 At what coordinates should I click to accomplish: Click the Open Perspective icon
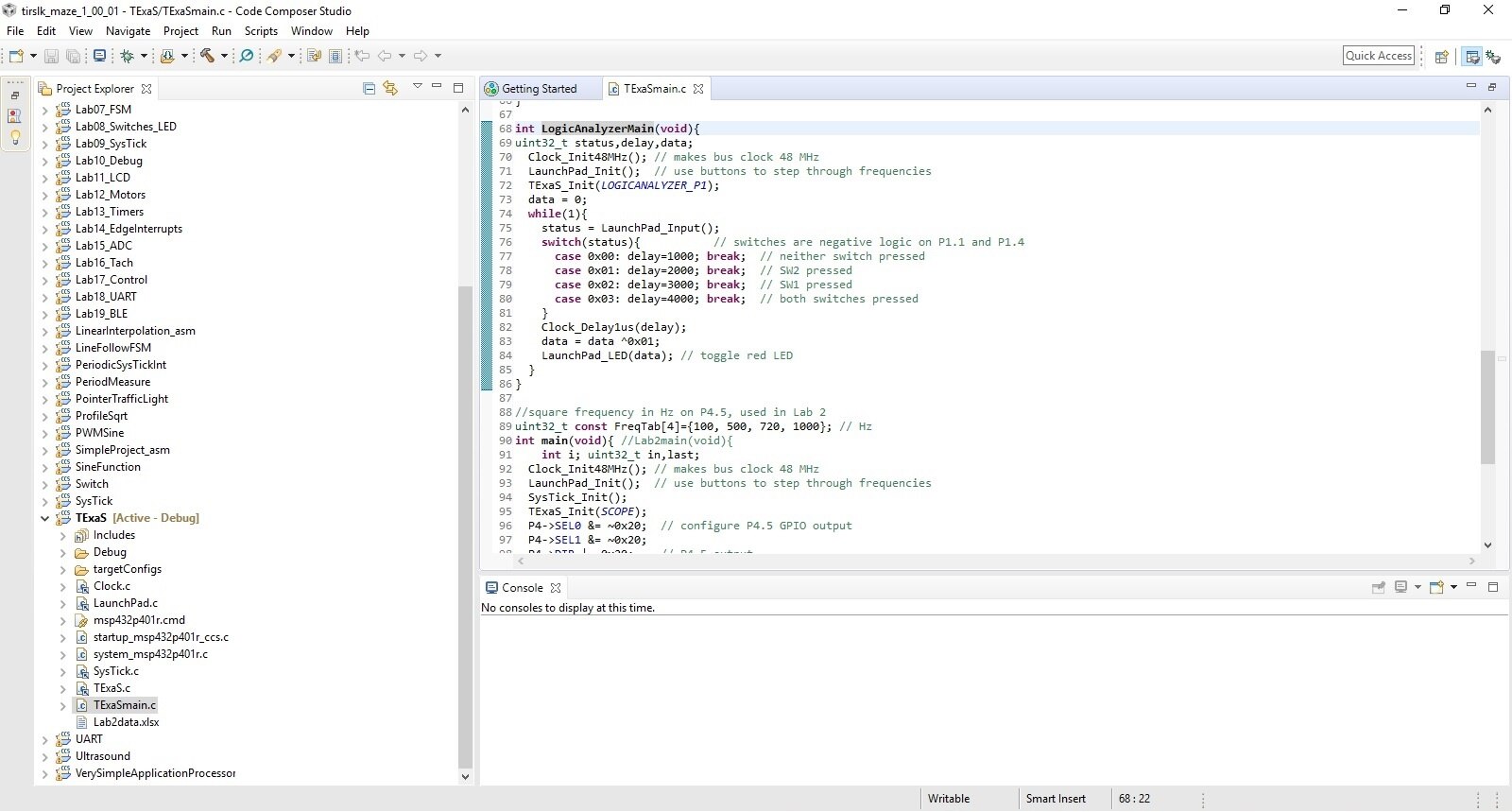(1441, 57)
